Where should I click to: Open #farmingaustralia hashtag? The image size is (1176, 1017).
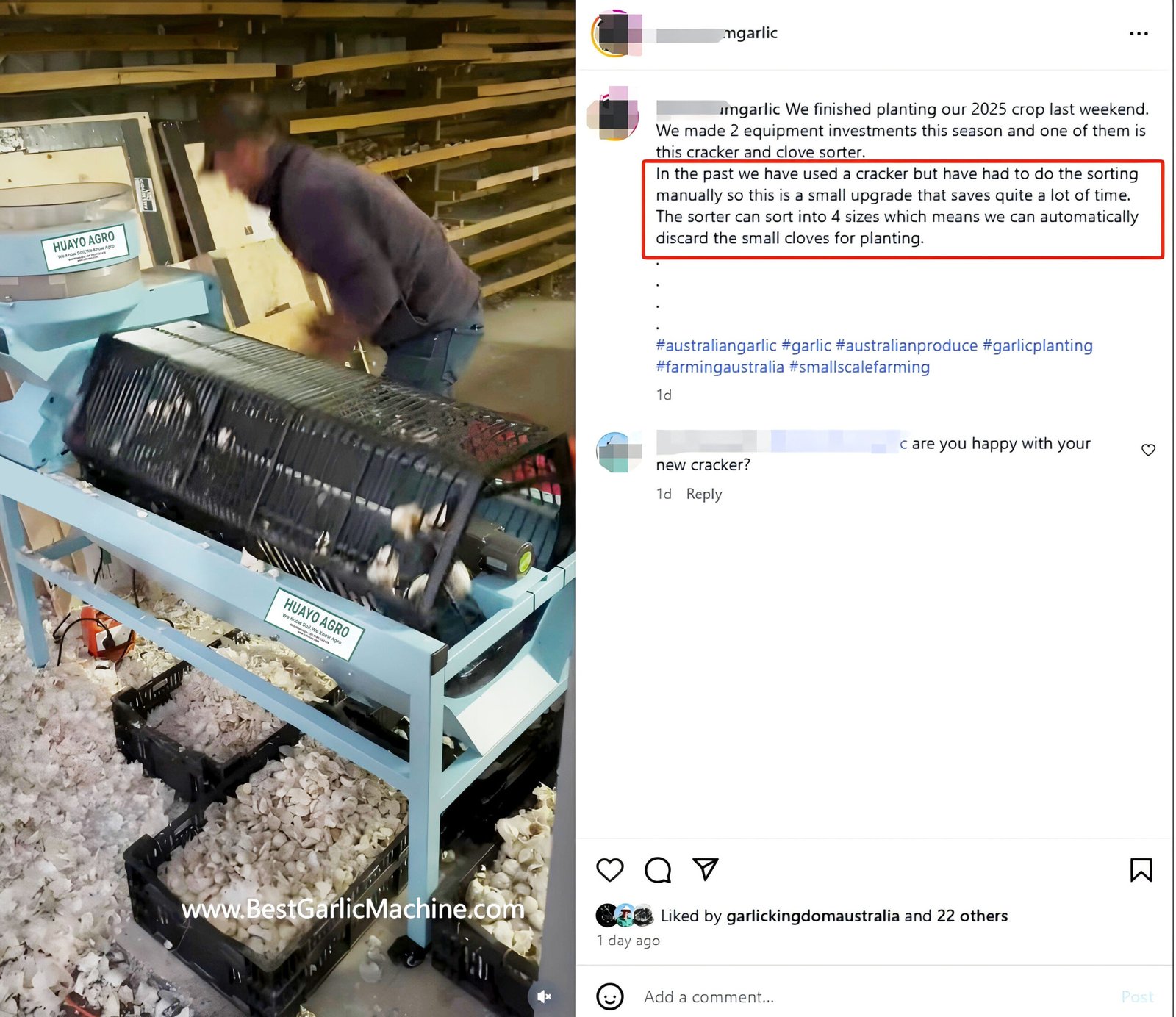tap(720, 367)
